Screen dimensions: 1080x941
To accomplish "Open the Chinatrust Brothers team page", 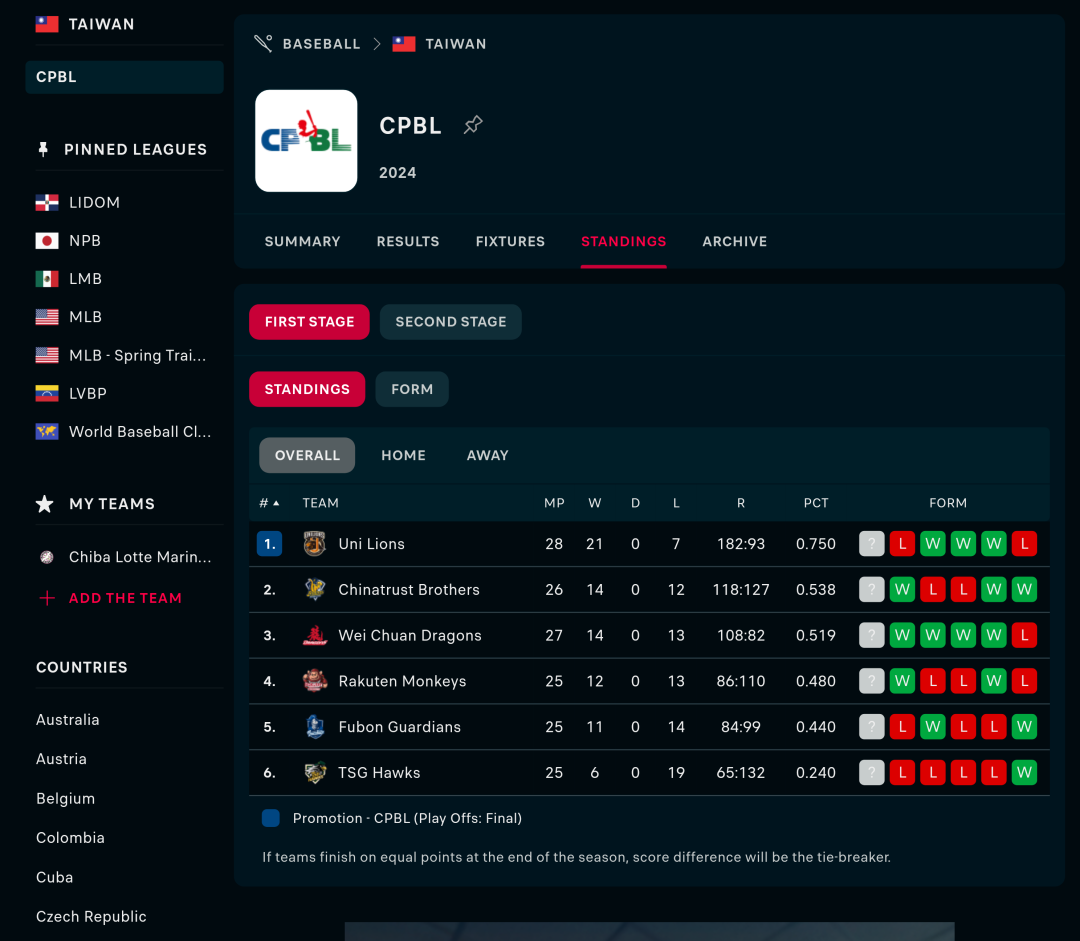I will tap(408, 590).
